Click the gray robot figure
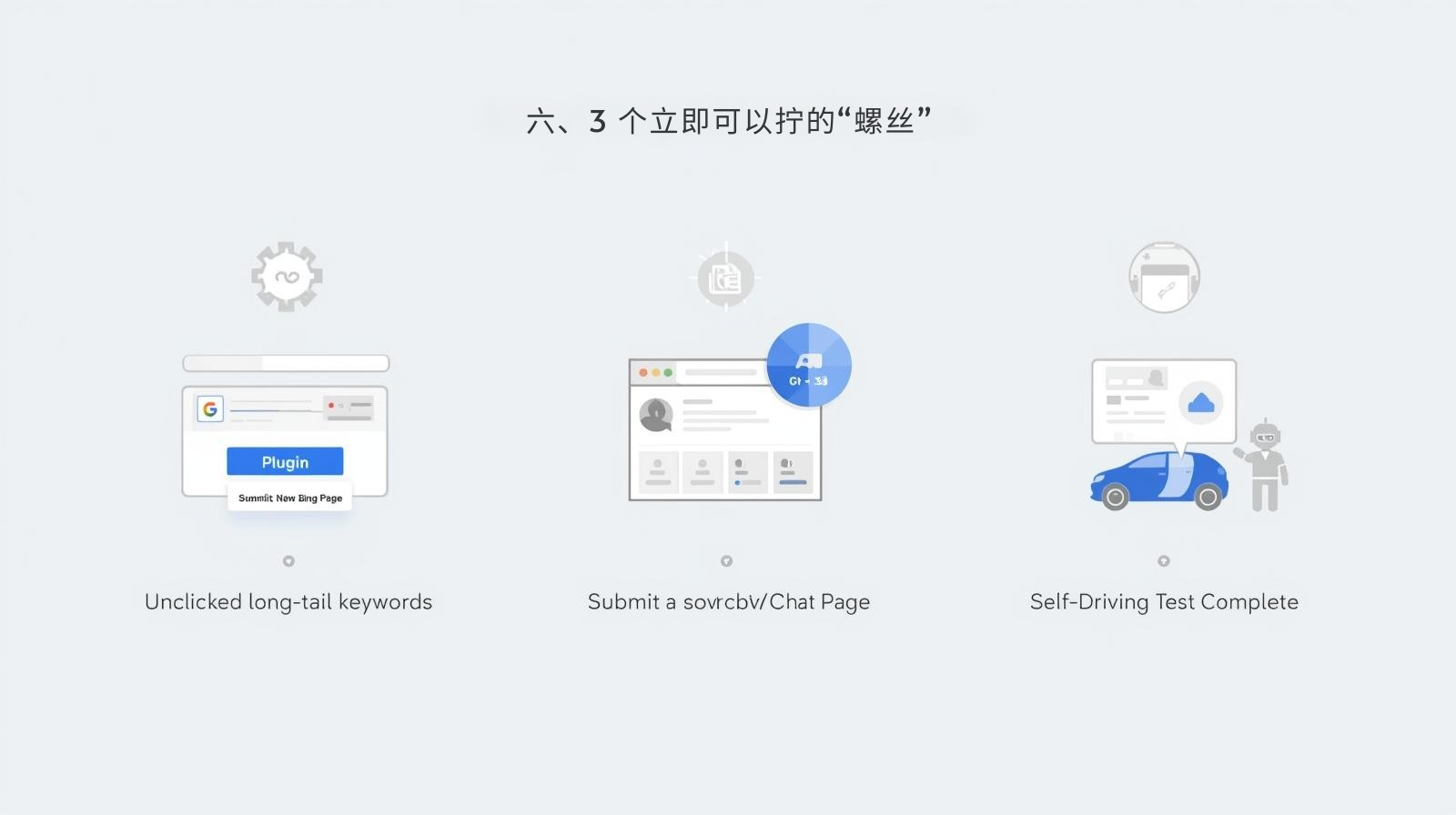The width and height of the screenshot is (1456, 815). [x=1262, y=467]
